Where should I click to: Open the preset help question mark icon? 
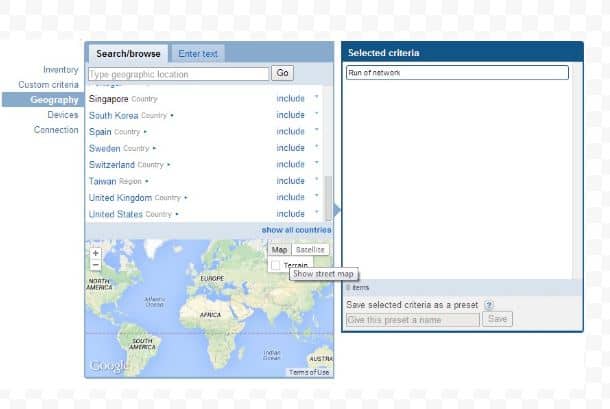point(489,305)
